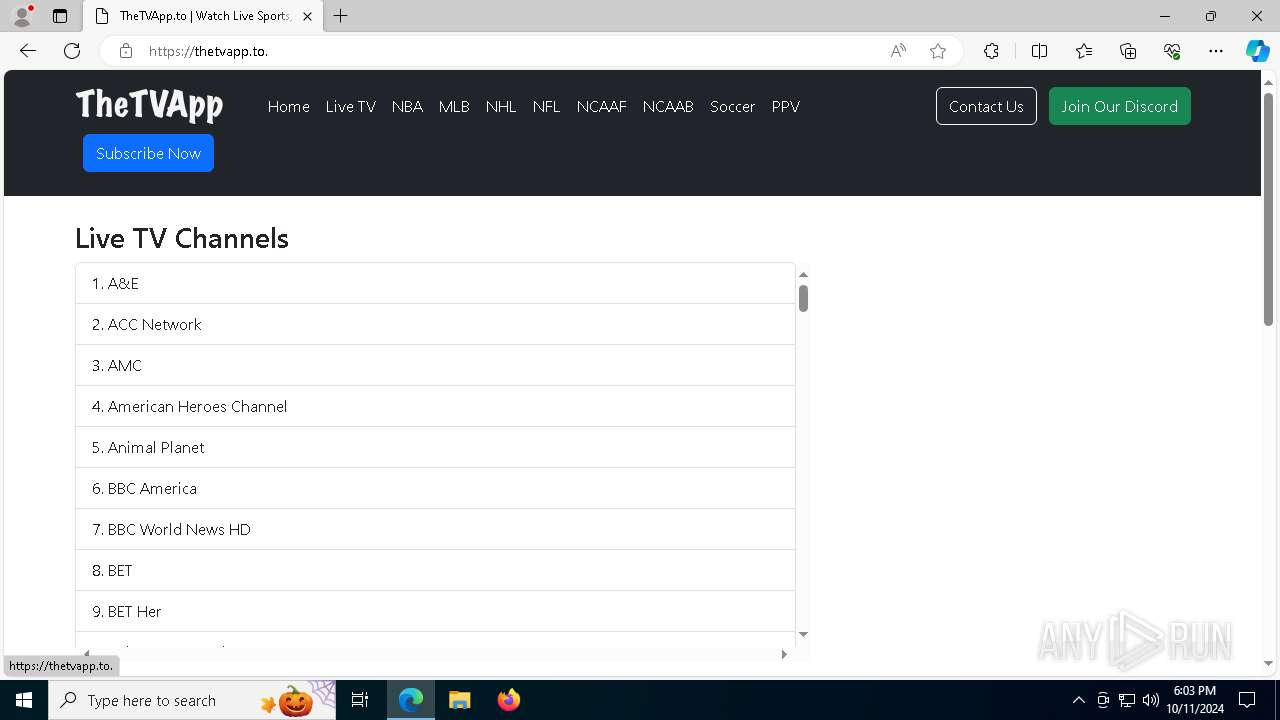Open NFL nav item
1280x720 pixels.
coord(546,107)
